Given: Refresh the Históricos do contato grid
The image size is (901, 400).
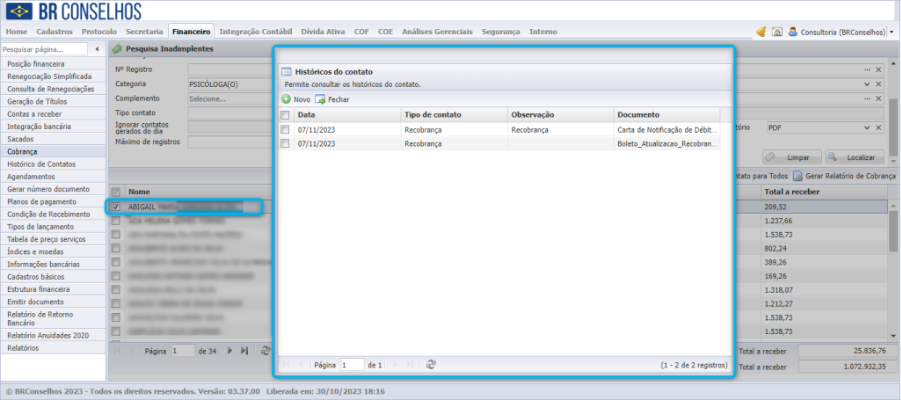Looking at the screenshot, I should tap(430, 364).
